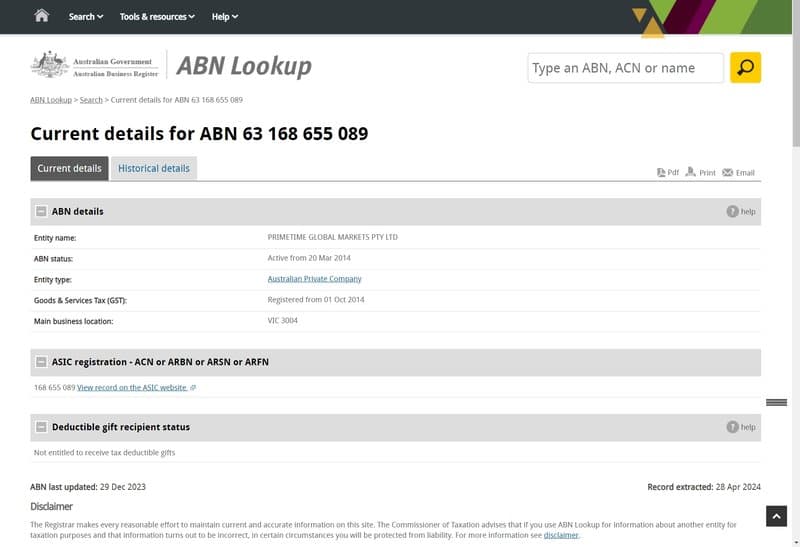800x547 pixels.
Task: Collapse the ABN details section
Action: click(x=41, y=211)
